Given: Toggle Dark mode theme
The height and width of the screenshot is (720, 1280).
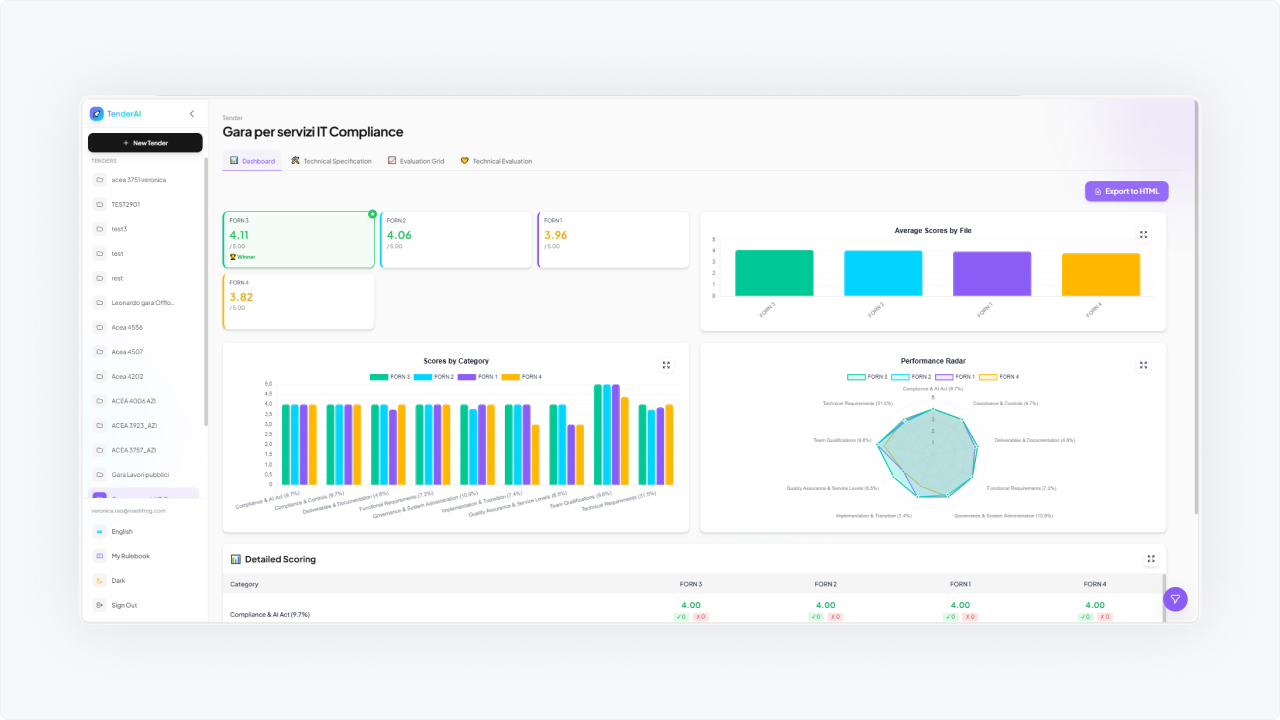Looking at the screenshot, I should [99, 581].
